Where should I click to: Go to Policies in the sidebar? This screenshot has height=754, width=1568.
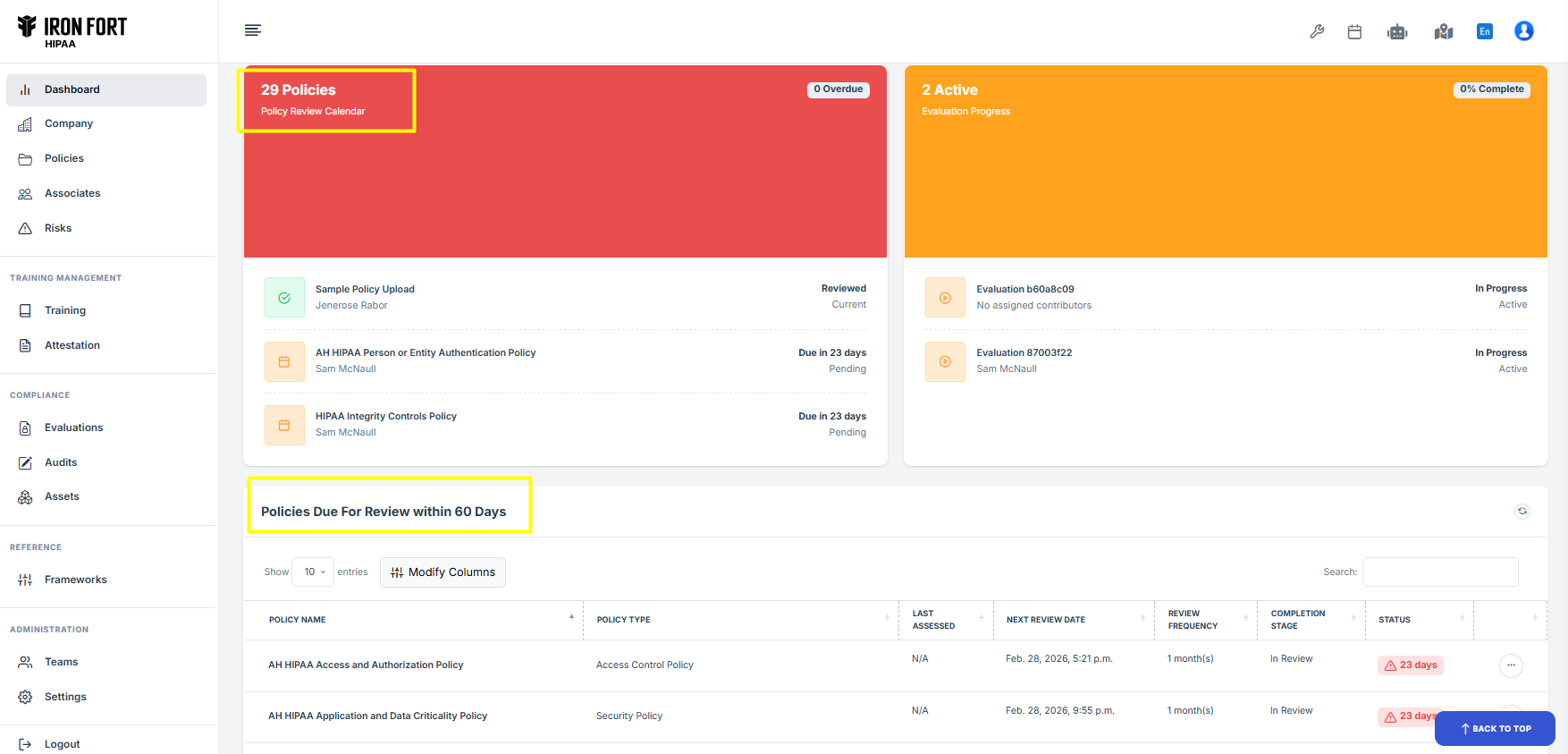(64, 158)
